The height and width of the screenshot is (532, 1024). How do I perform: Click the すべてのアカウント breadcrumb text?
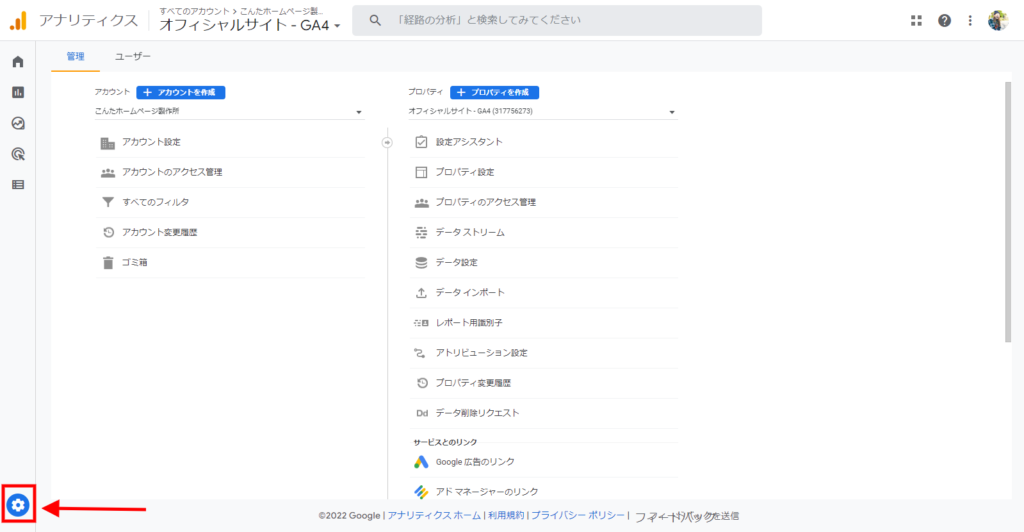point(194,11)
